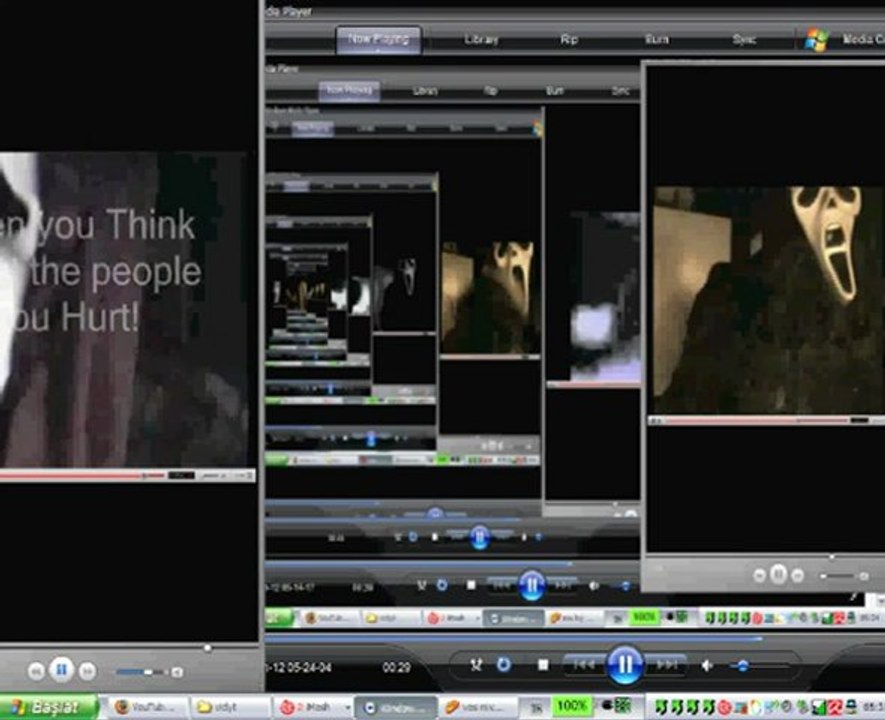Click the red round system tray icon
885x720 pixels.
[725, 708]
